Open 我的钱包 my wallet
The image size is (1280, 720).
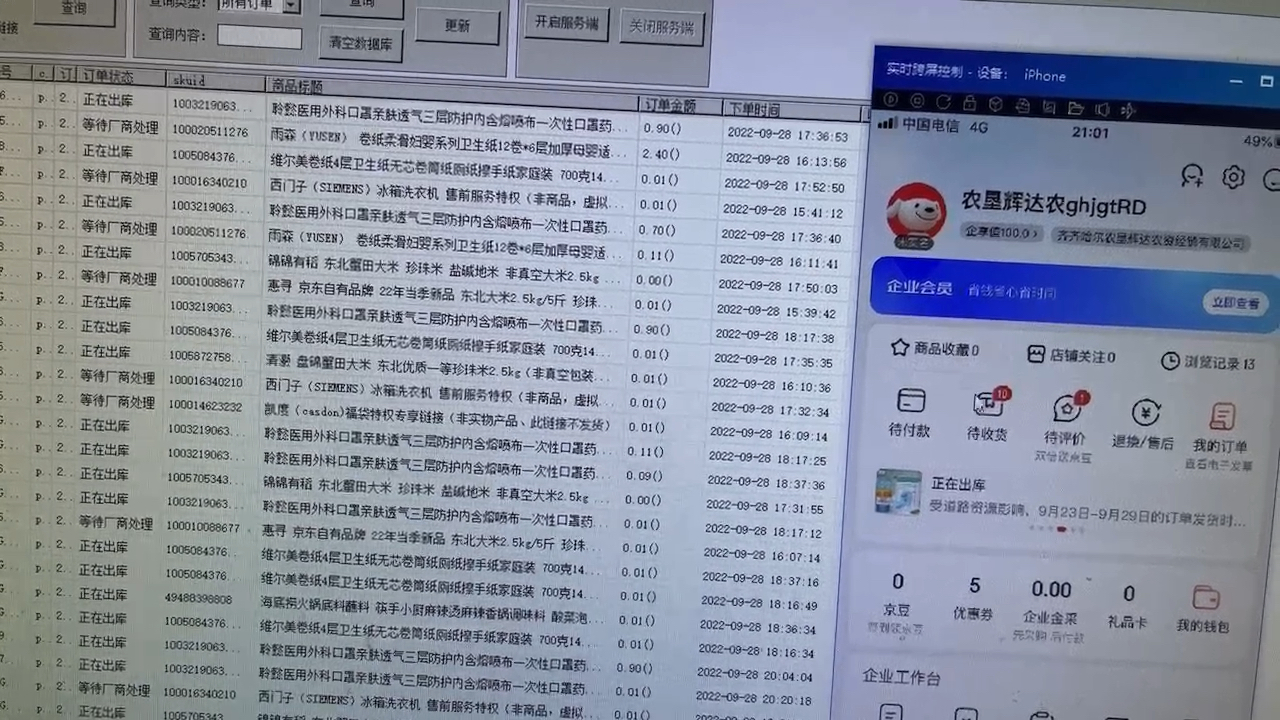click(x=1203, y=609)
